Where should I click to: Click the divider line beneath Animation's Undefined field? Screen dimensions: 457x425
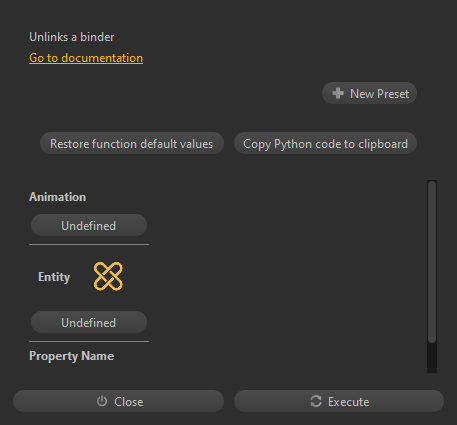pos(89,245)
